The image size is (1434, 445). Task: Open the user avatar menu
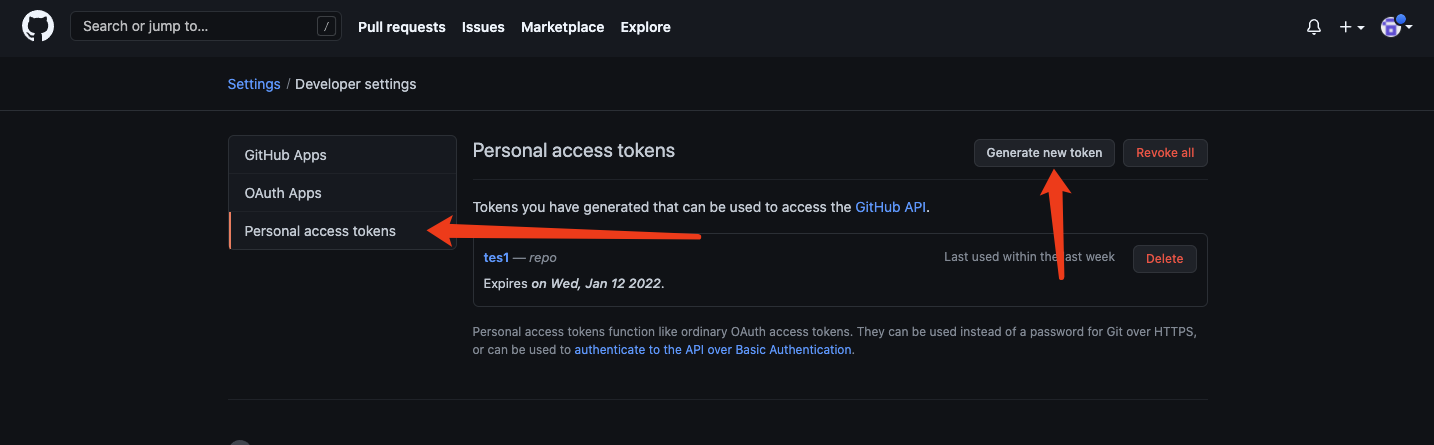coord(1396,27)
